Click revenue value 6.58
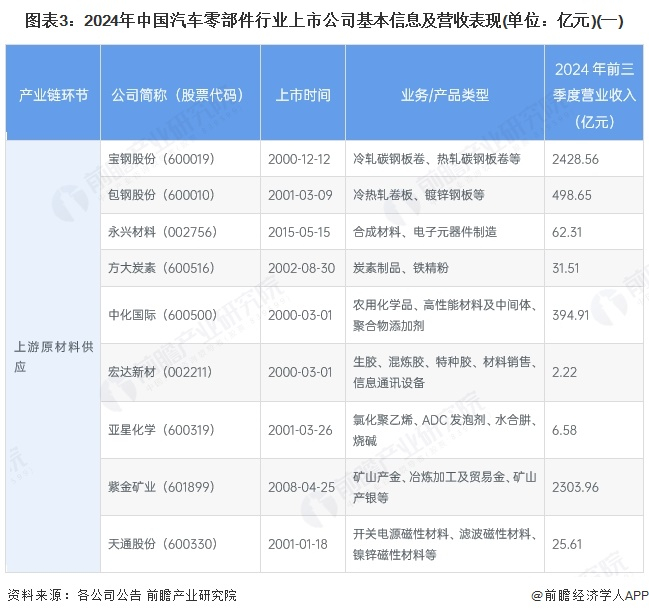The height and width of the screenshot is (616, 649). 565,430
